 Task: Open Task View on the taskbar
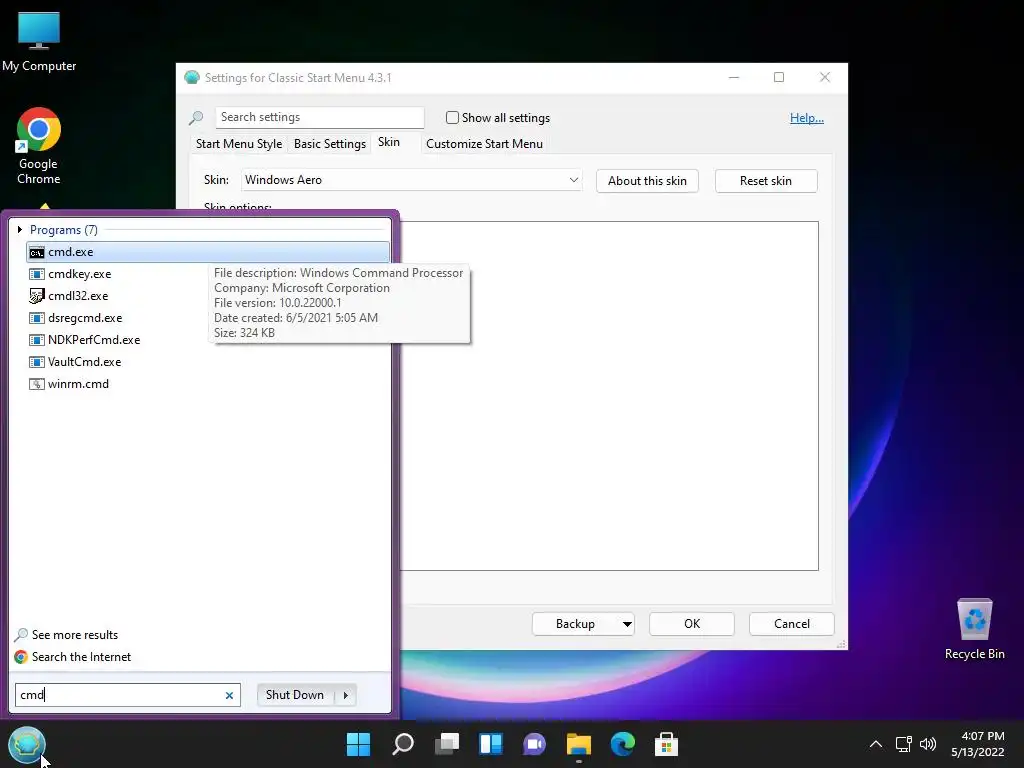coord(447,744)
